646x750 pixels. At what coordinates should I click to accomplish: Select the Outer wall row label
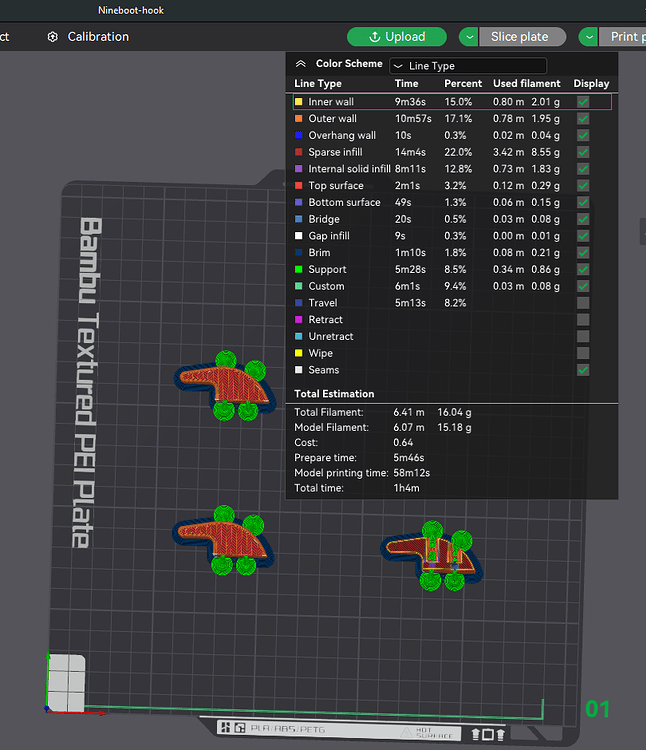point(332,119)
